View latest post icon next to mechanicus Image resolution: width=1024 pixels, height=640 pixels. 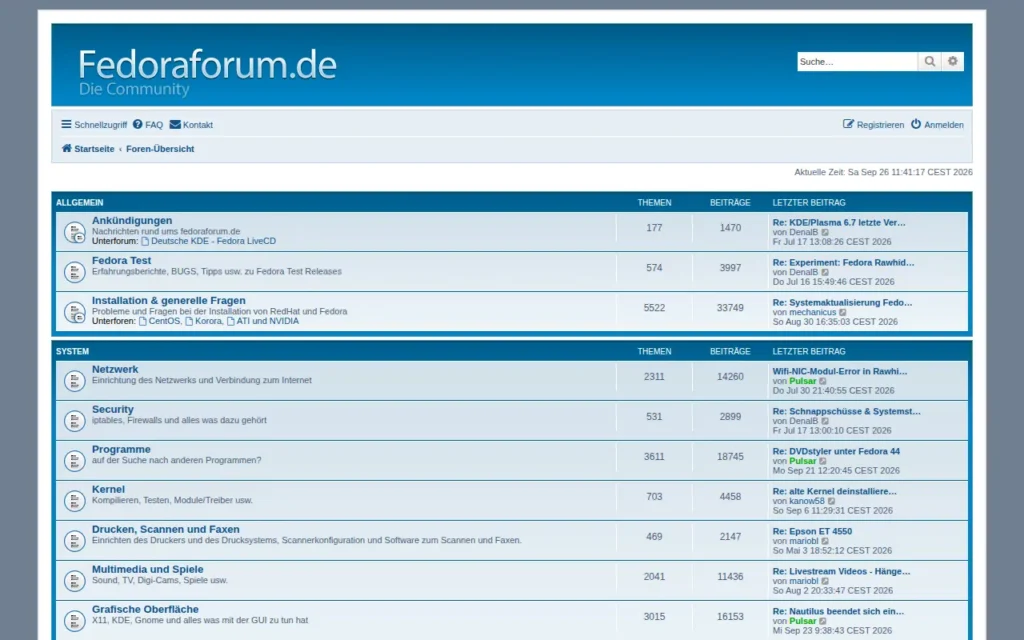pyautogui.click(x=843, y=312)
